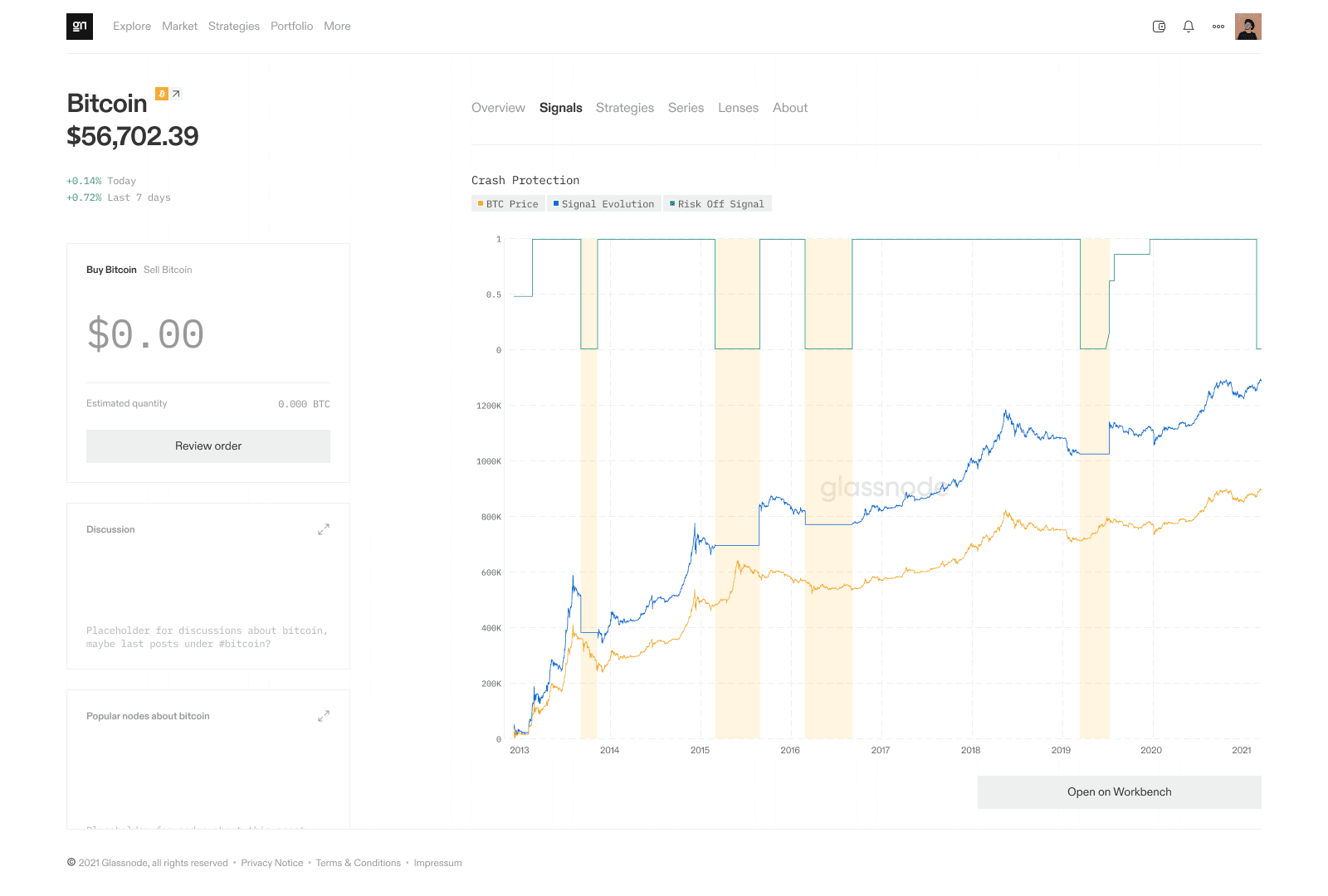Viewport: 1328px width, 896px height.
Task: Open notifications bell icon
Action: [1189, 27]
